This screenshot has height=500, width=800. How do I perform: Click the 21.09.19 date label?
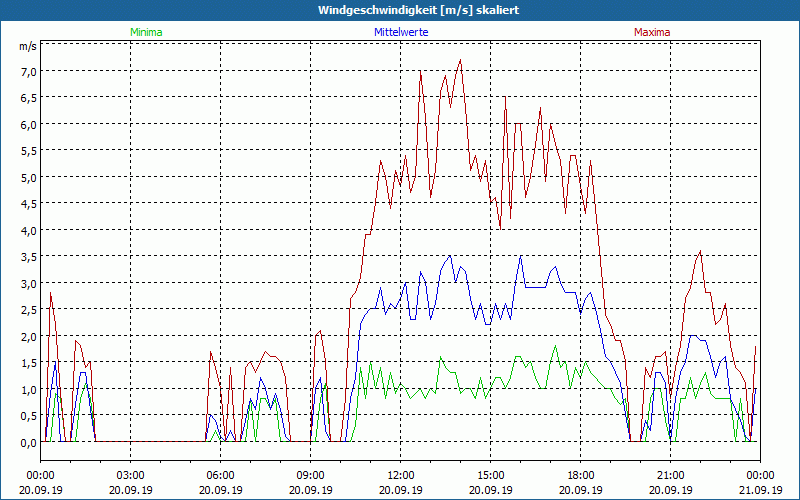click(x=760, y=490)
